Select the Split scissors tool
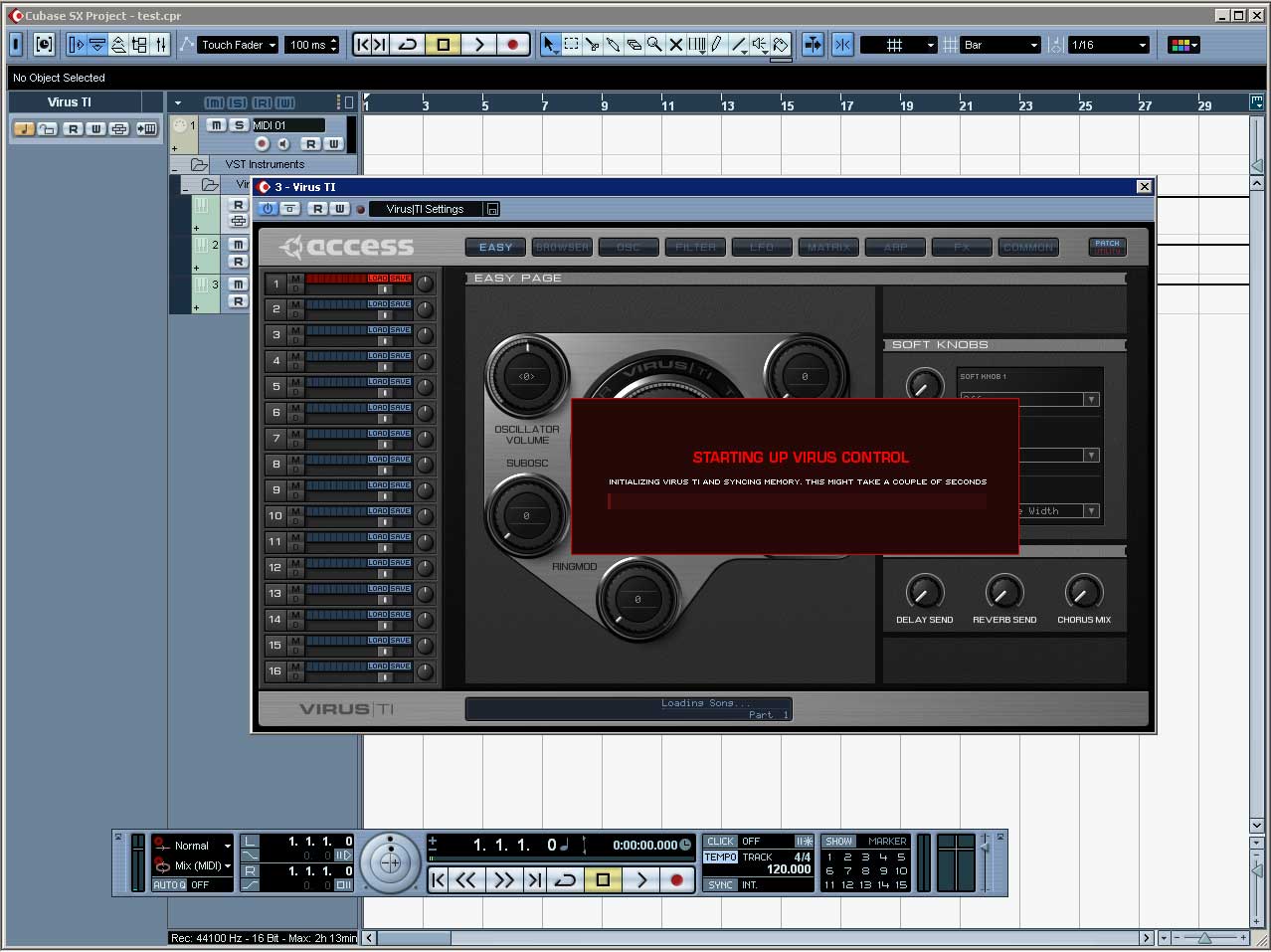 click(x=593, y=45)
